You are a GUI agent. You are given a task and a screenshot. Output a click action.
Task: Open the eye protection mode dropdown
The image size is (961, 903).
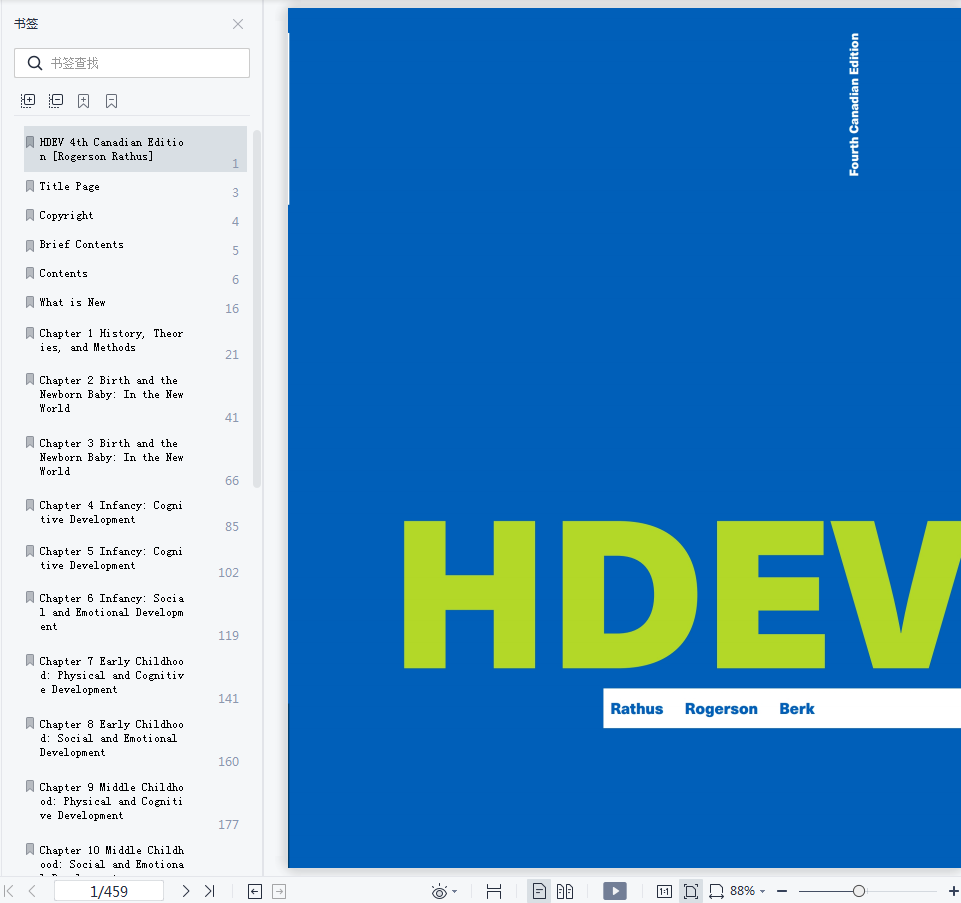coord(454,891)
